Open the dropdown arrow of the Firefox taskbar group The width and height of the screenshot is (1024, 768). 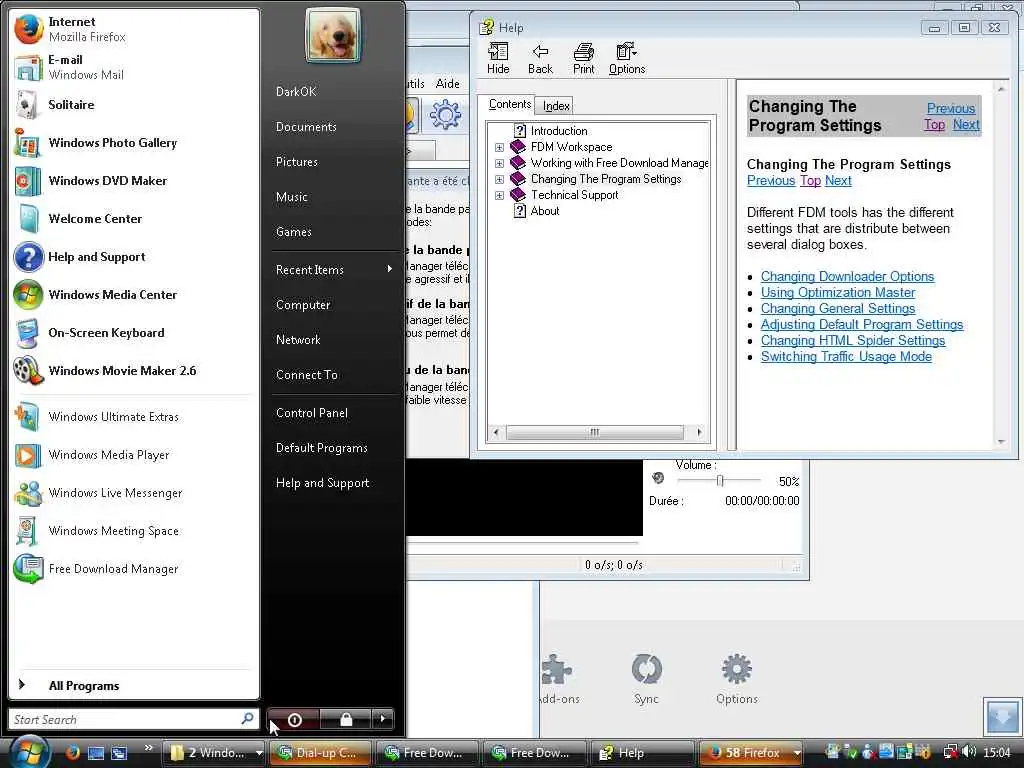797,753
